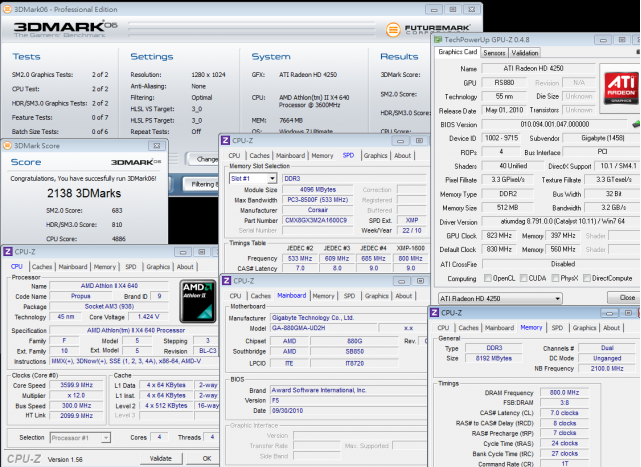This screenshot has height=467, width=641.
Task: Click the CPU-Z Z icon of the processor window
Action: [8, 252]
